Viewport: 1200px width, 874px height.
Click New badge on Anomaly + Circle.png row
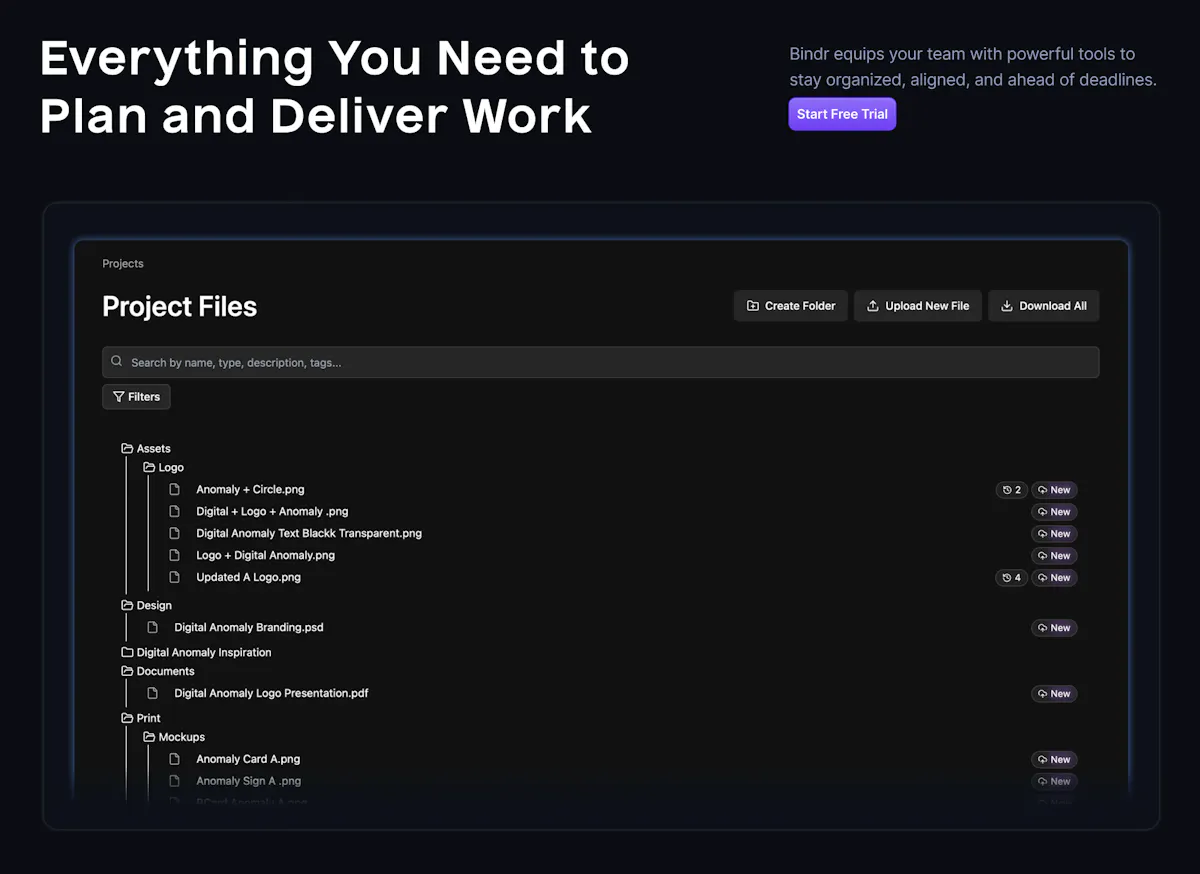click(1054, 490)
